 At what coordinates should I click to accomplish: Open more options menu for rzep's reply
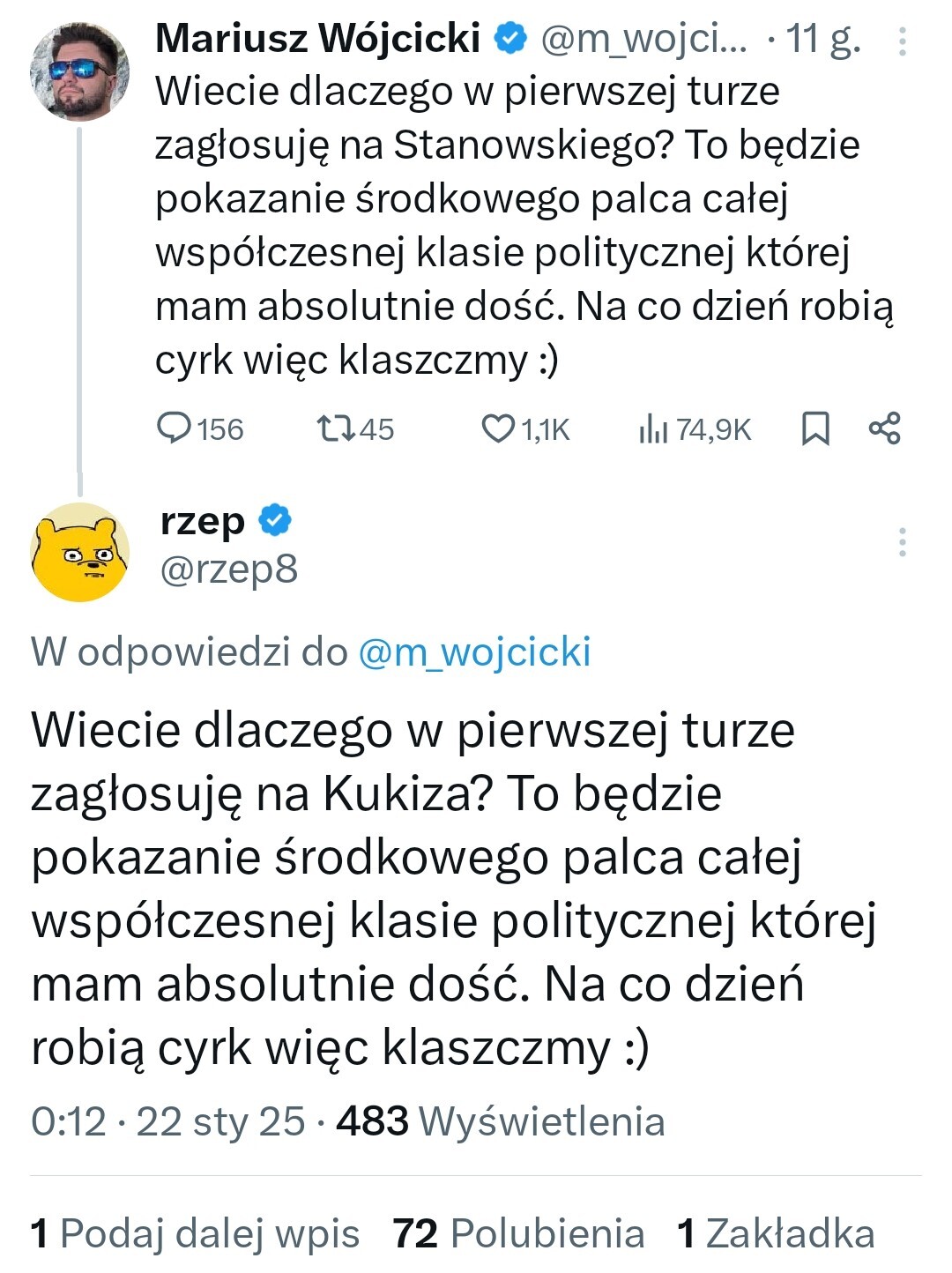(x=902, y=541)
